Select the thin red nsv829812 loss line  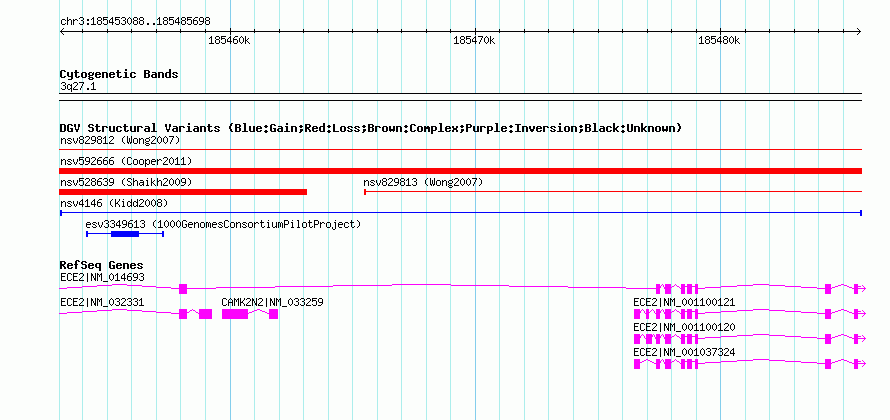[461, 150]
